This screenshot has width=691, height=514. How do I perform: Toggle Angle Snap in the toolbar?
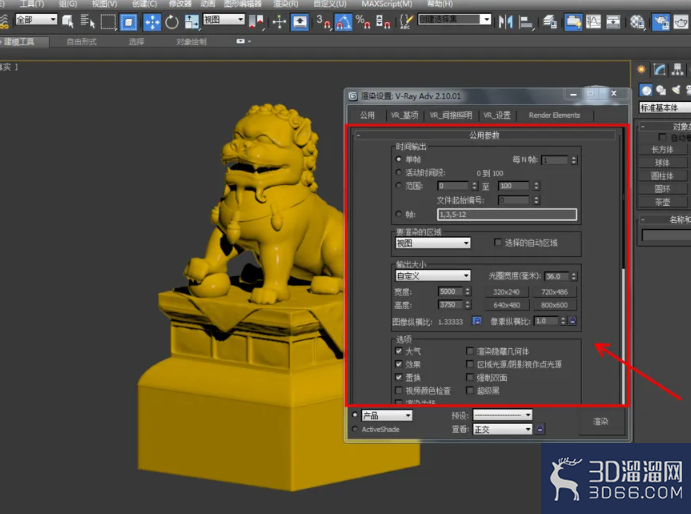pos(343,21)
